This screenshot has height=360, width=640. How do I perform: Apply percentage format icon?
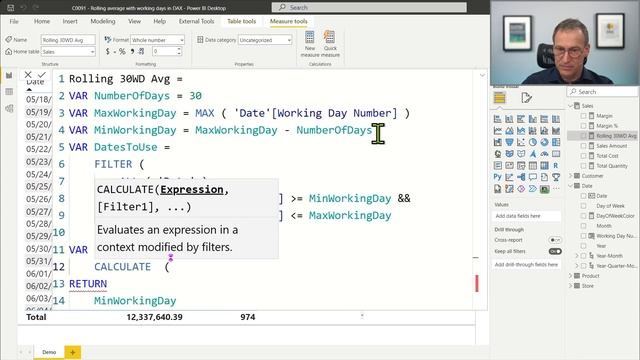pyautogui.click(x=122, y=51)
